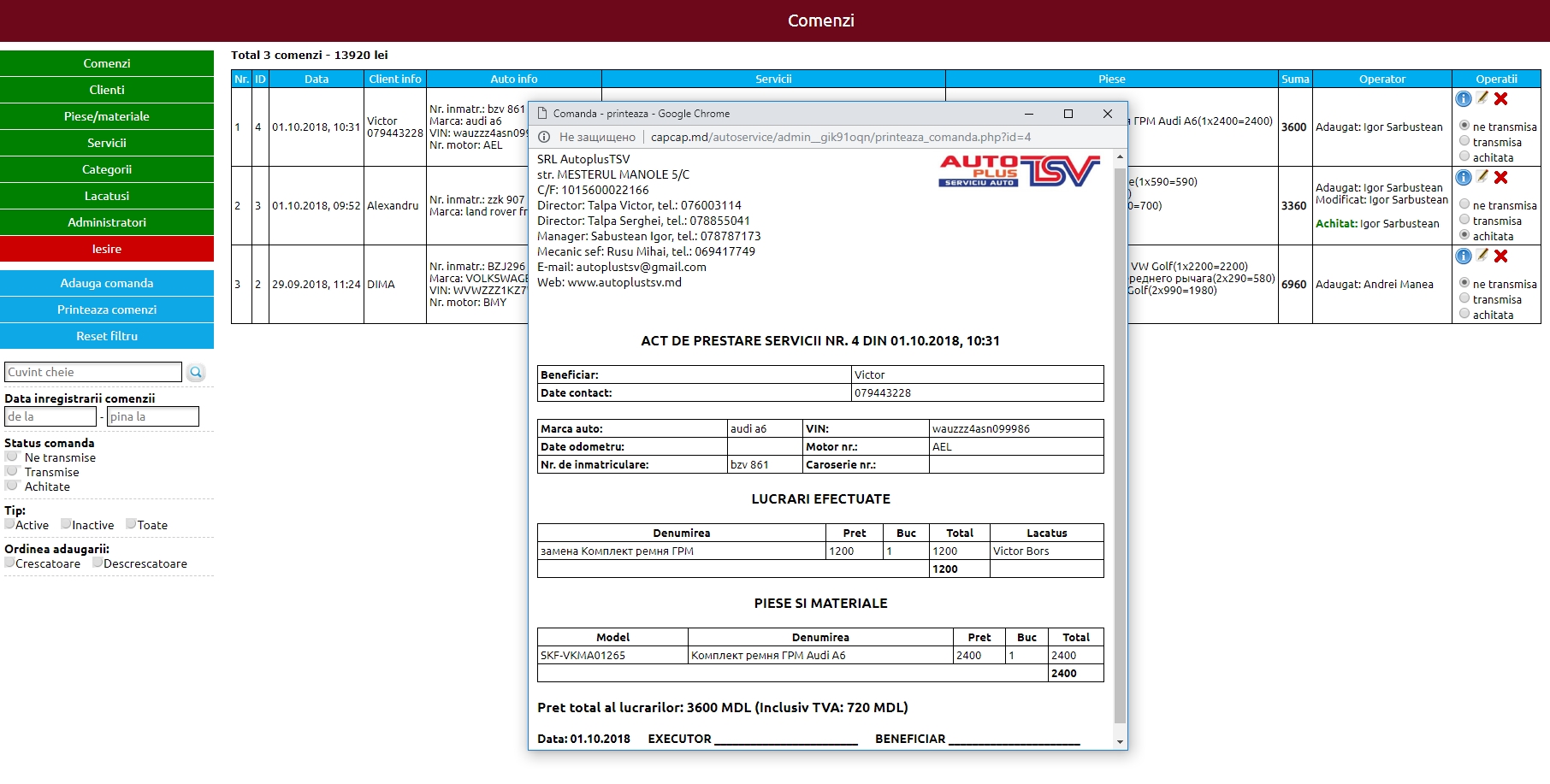Mark order ID 2 as 'achitata'
This screenshot has width=1550, height=784.
pyautogui.click(x=1464, y=314)
